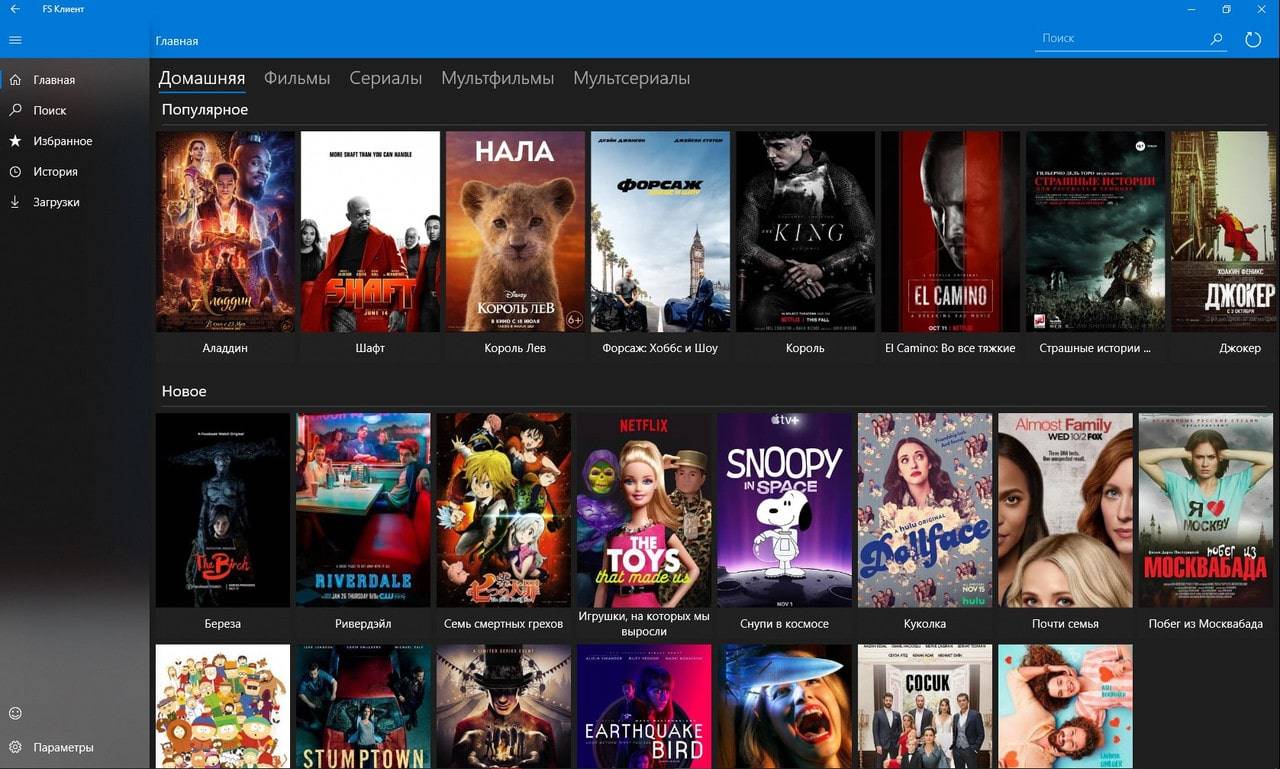
Task: Click the search magnifier icon in search box
Action: pos(1216,39)
